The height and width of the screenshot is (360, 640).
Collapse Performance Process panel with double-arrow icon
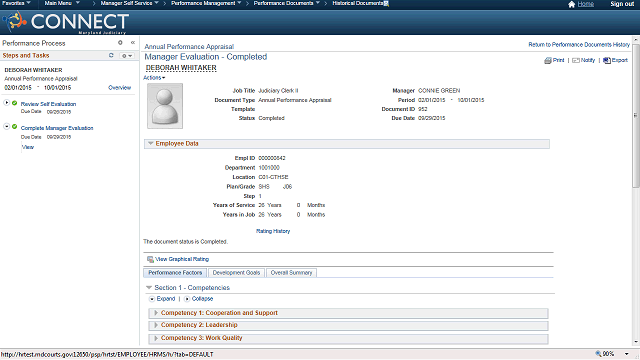click(x=133, y=42)
